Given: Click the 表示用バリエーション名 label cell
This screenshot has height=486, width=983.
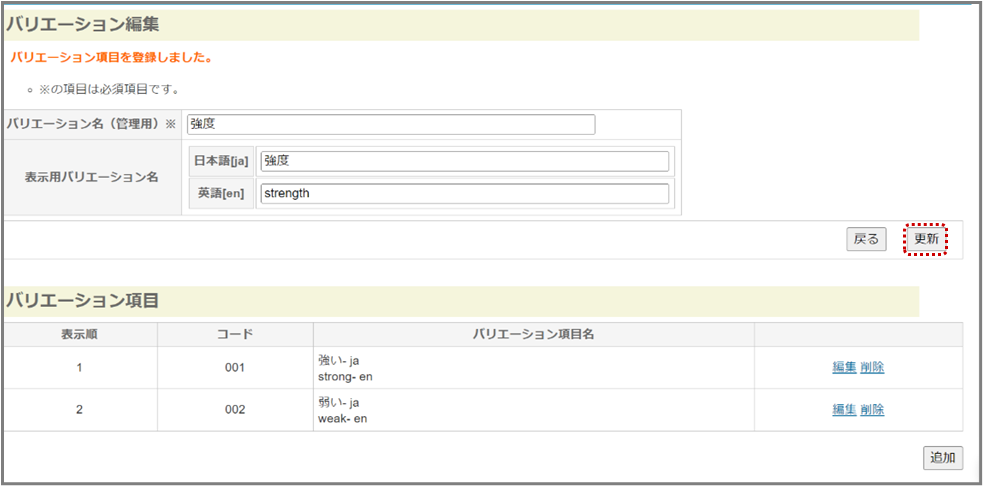Looking at the screenshot, I should click(x=92, y=177).
